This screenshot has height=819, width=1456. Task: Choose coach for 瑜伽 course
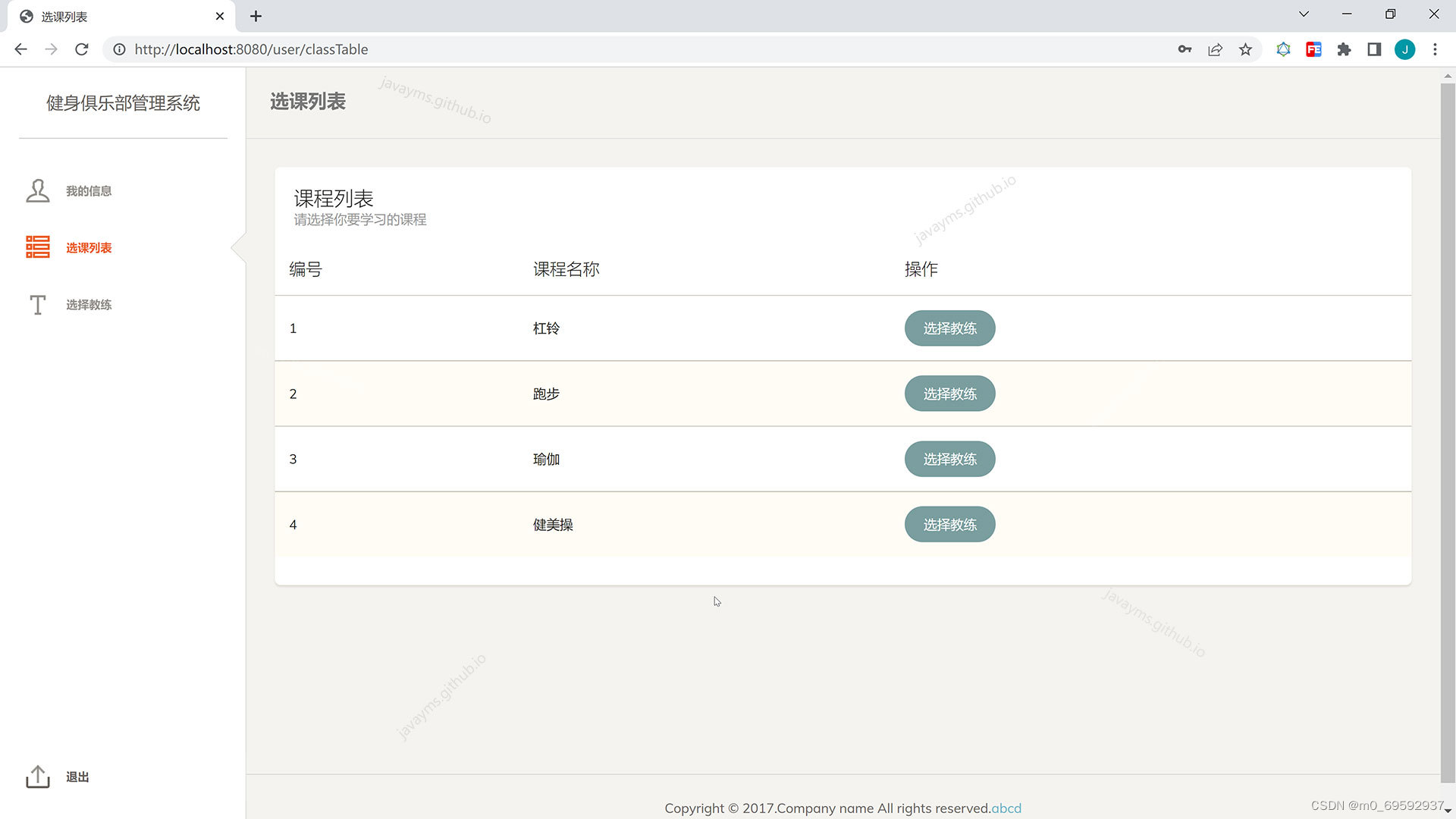(x=949, y=459)
